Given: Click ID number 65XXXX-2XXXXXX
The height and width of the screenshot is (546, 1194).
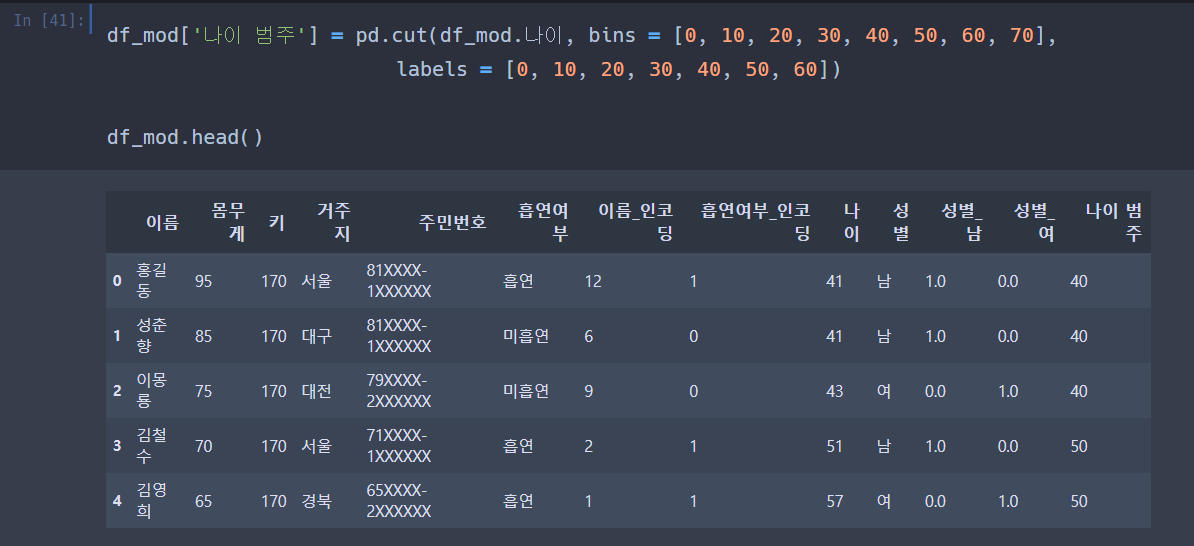Looking at the screenshot, I should [399, 500].
